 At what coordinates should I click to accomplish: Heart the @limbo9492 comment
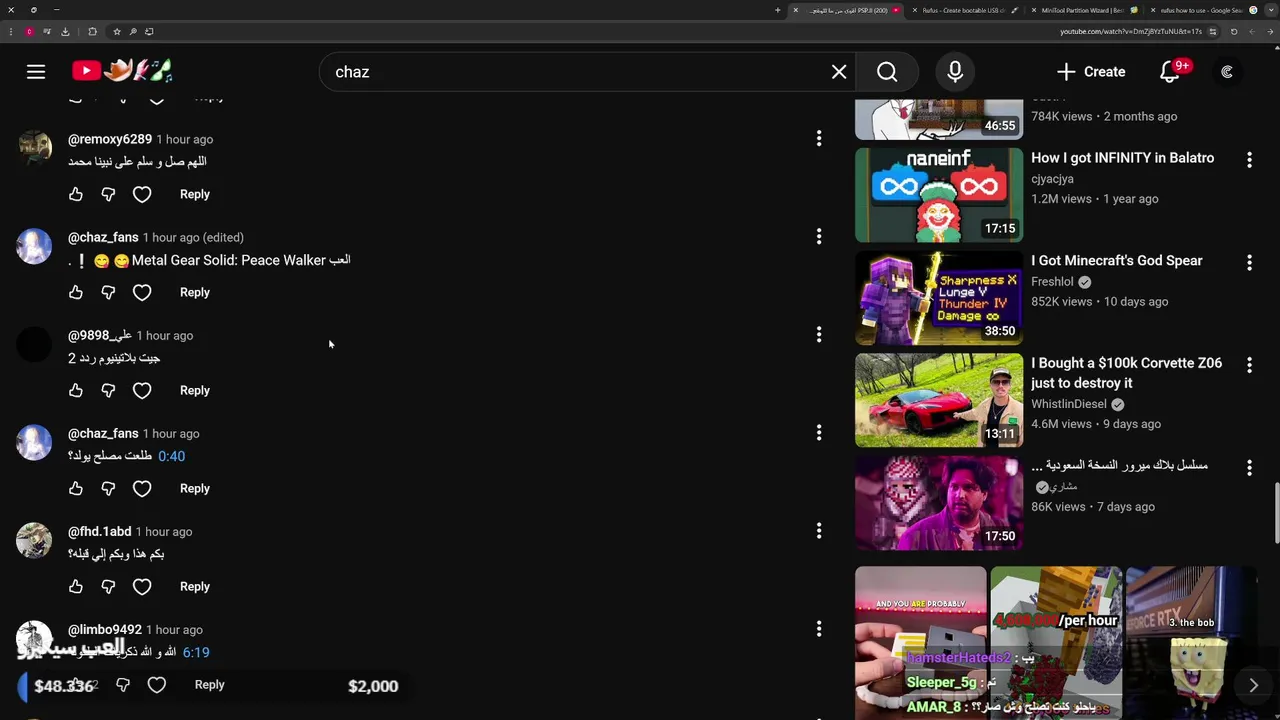(157, 685)
